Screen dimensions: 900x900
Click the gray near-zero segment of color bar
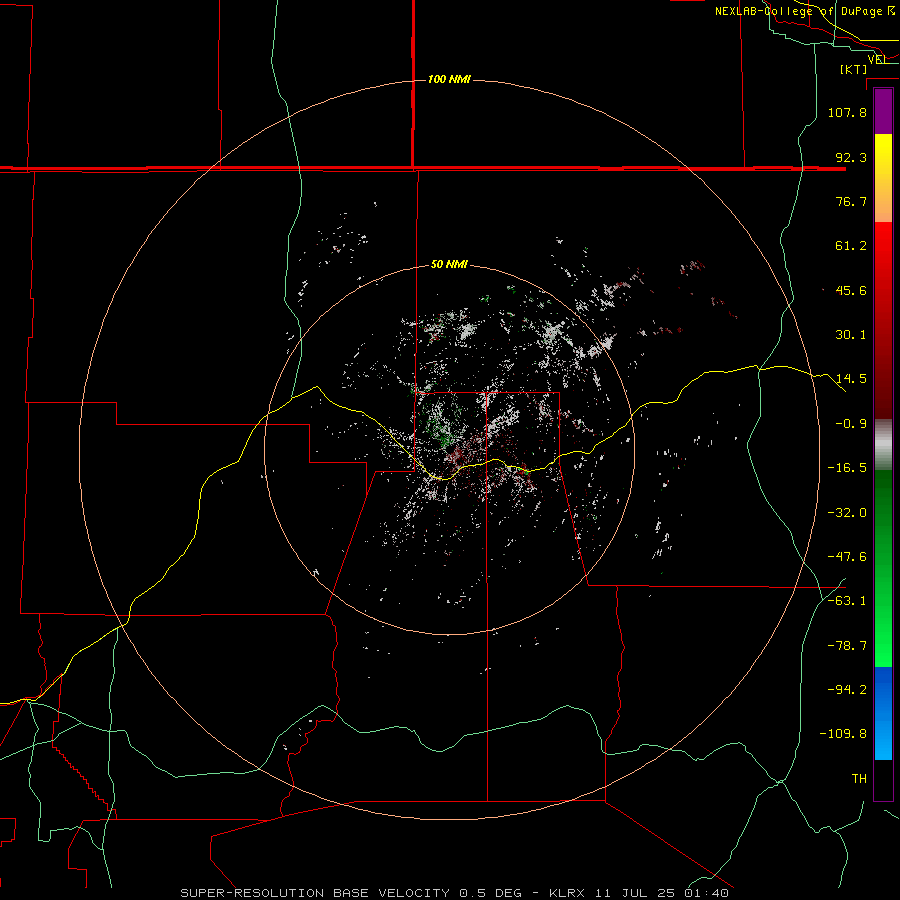coord(883,445)
